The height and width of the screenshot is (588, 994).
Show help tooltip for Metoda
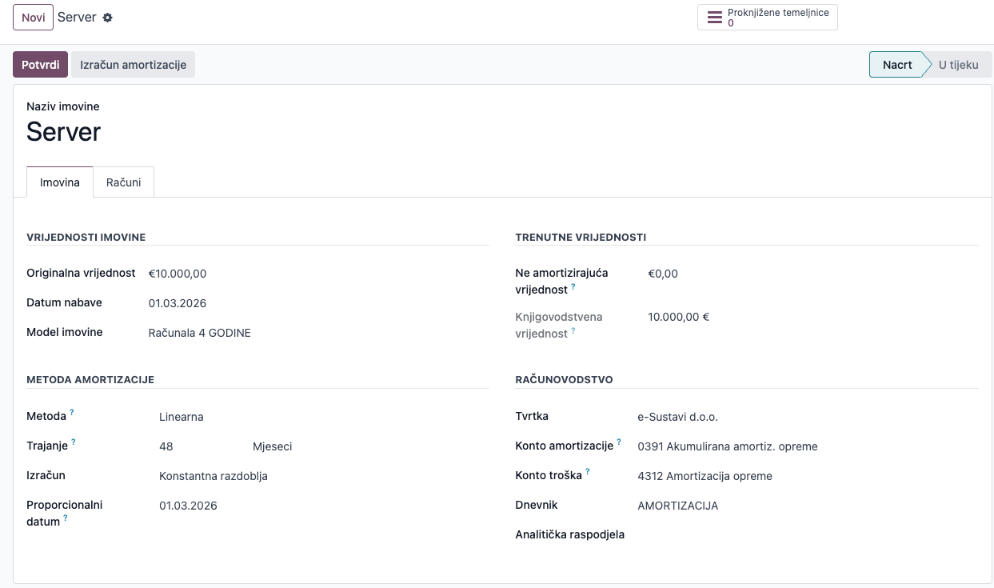[x=72, y=412]
